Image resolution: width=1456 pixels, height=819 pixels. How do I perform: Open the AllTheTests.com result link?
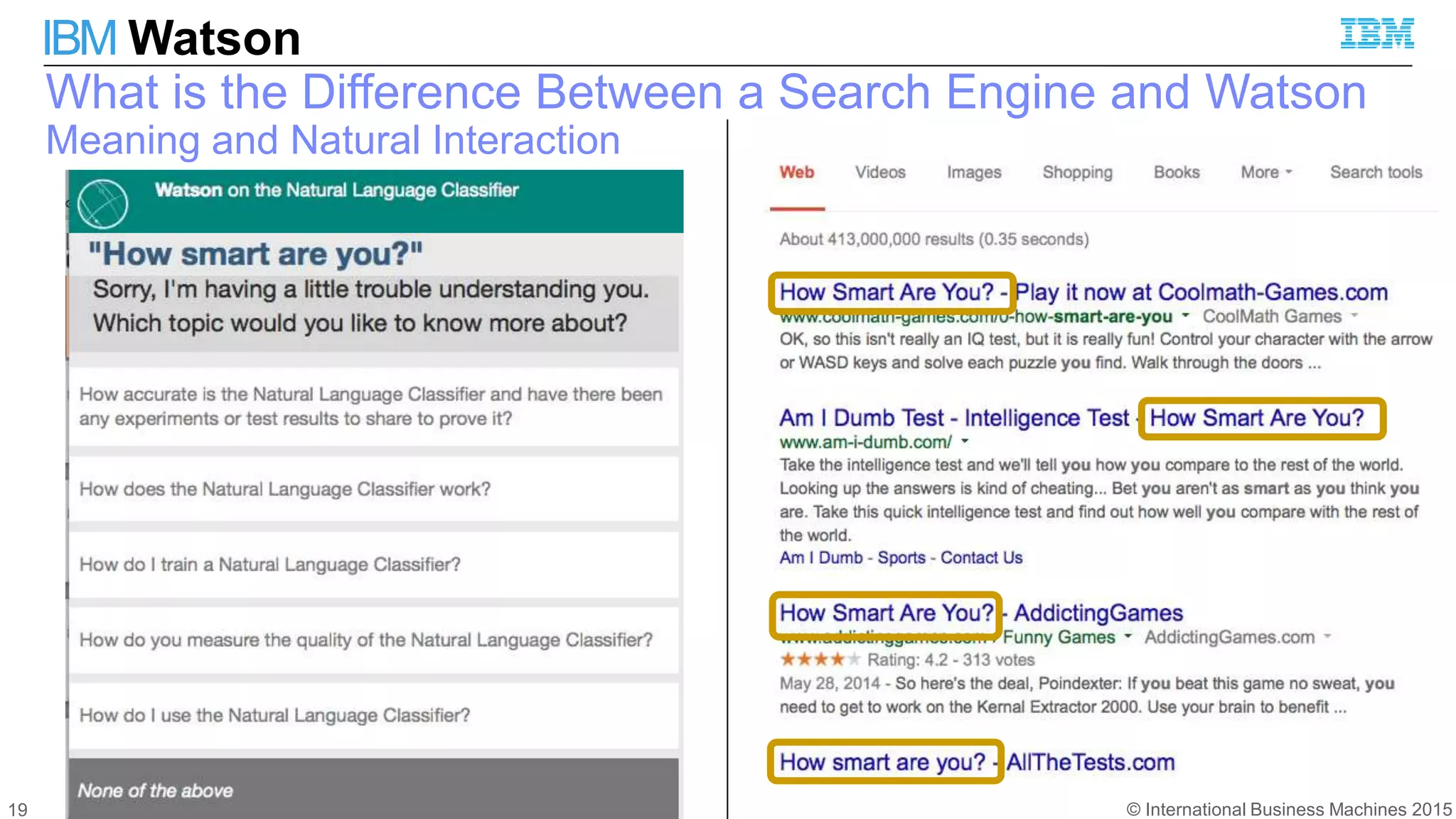coord(977,762)
